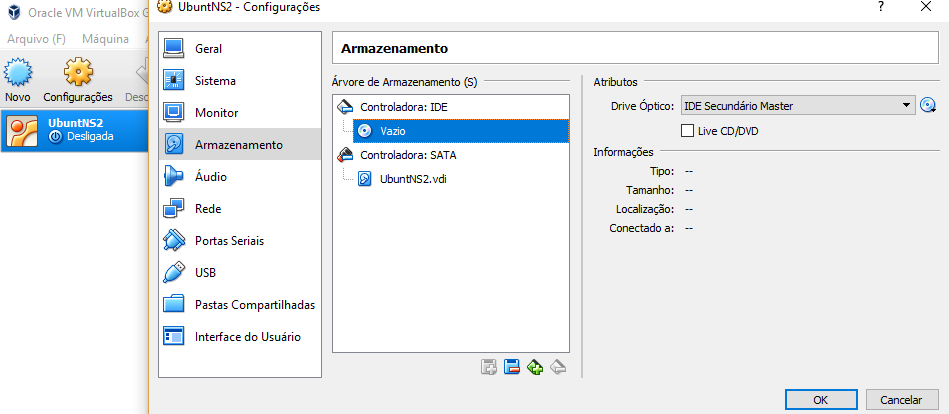Image resolution: width=949 pixels, height=414 pixels.
Task: Click the Configurações gear toolbar icon
Action: point(78,79)
